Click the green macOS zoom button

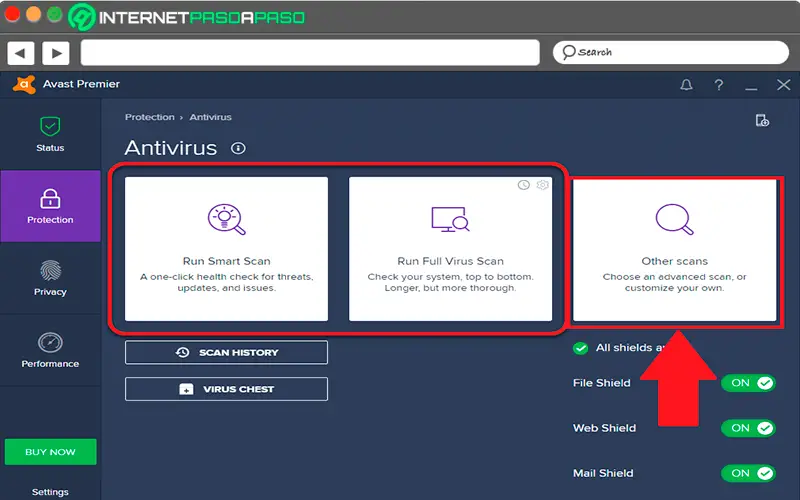55,14
